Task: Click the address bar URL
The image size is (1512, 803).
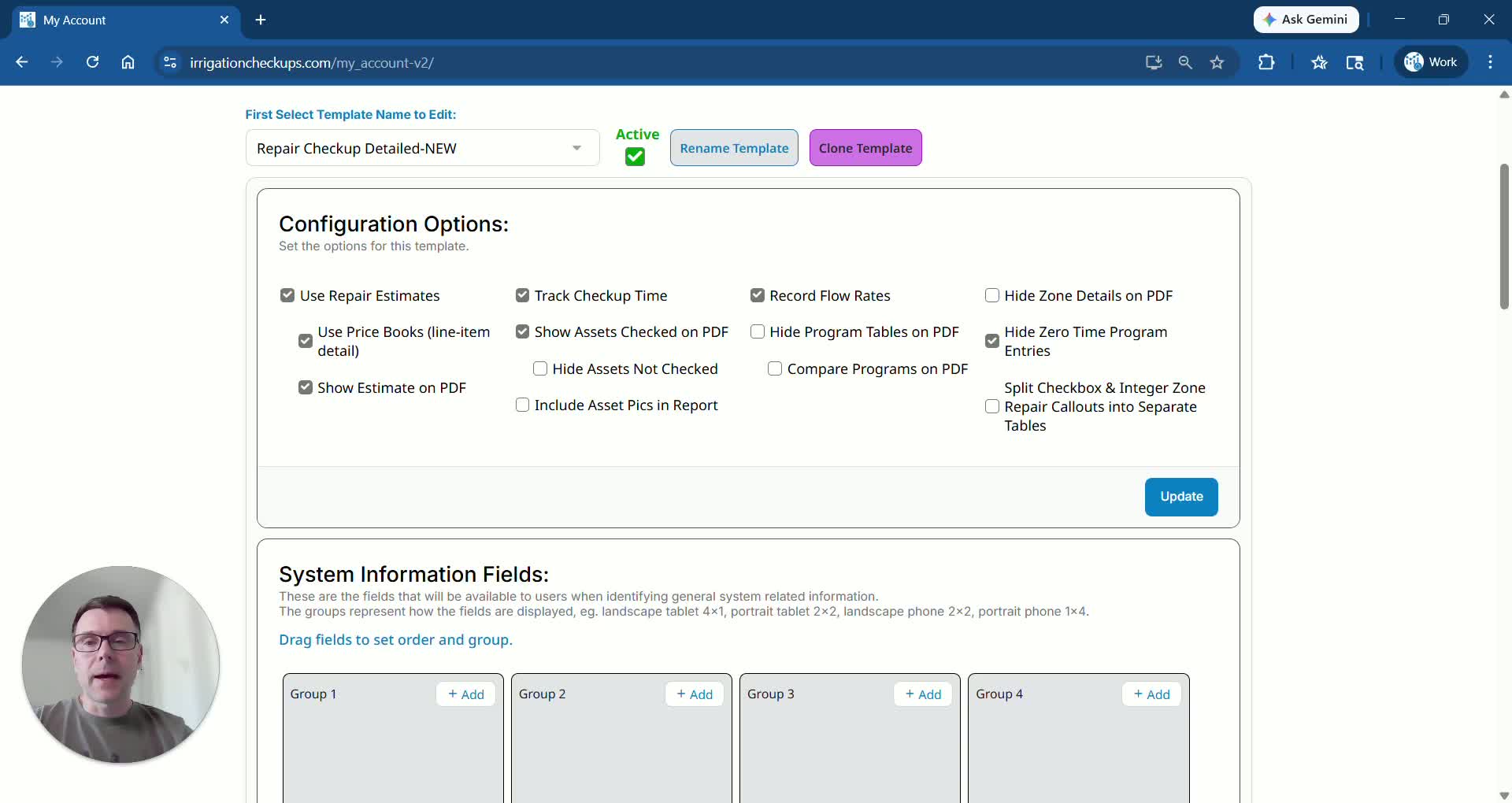Action: click(312, 62)
